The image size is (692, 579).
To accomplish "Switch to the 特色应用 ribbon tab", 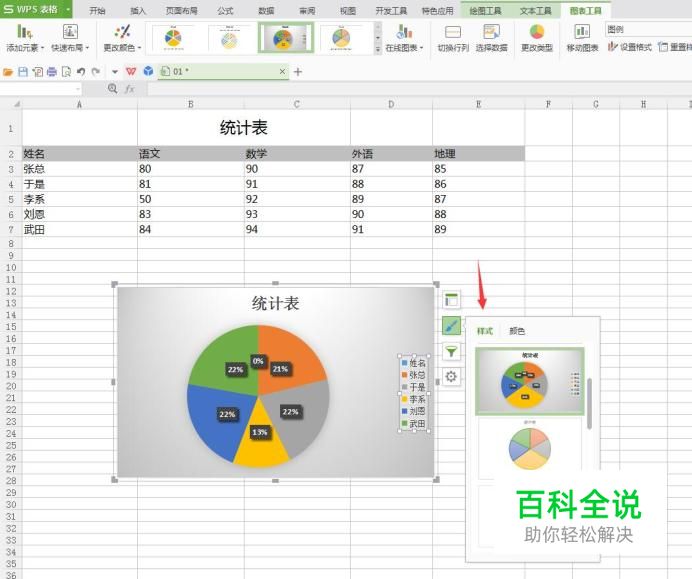I will tap(437, 11).
